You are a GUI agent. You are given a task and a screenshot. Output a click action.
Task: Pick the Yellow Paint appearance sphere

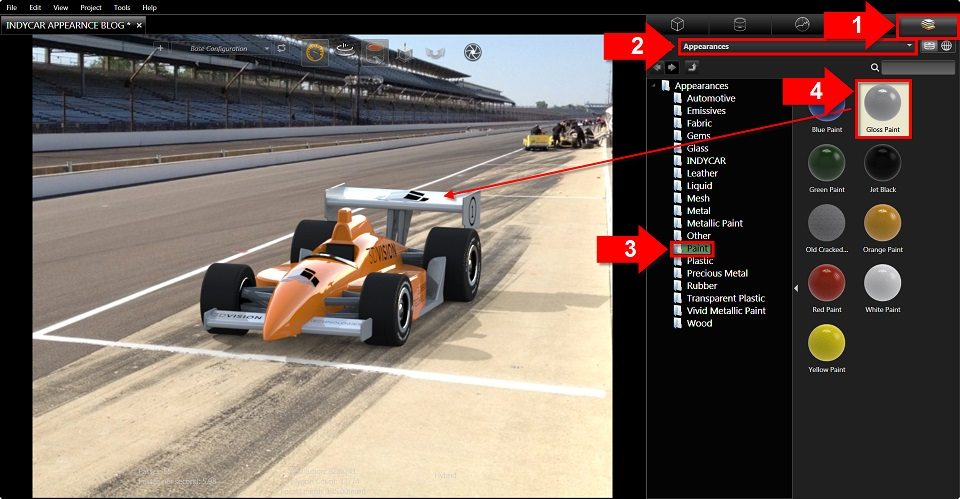point(827,342)
